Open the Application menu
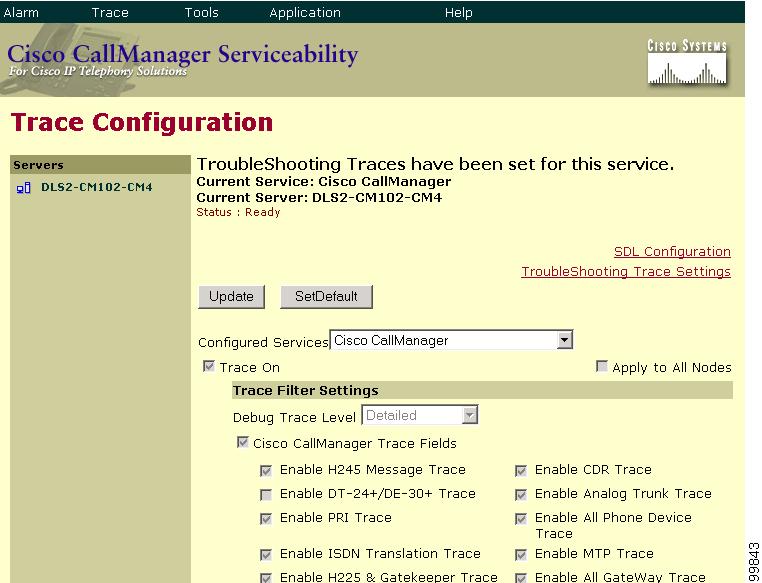 [x=305, y=12]
